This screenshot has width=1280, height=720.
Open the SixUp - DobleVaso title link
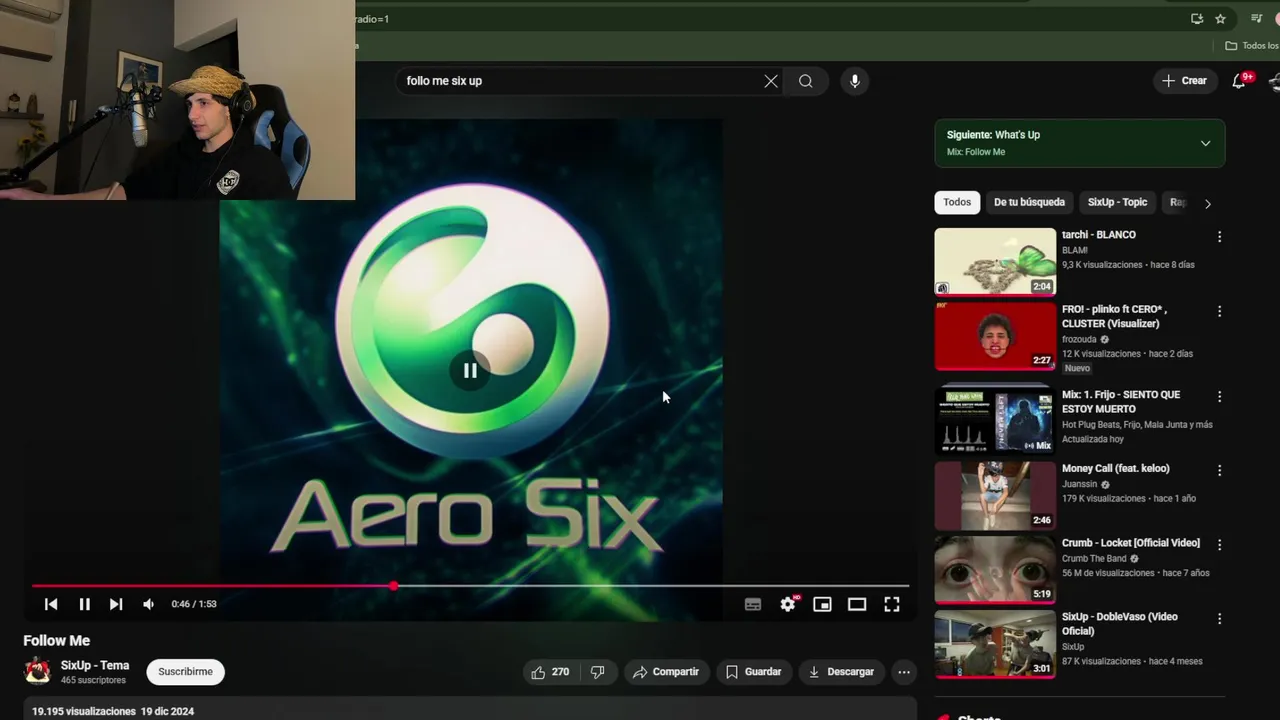coord(1120,624)
